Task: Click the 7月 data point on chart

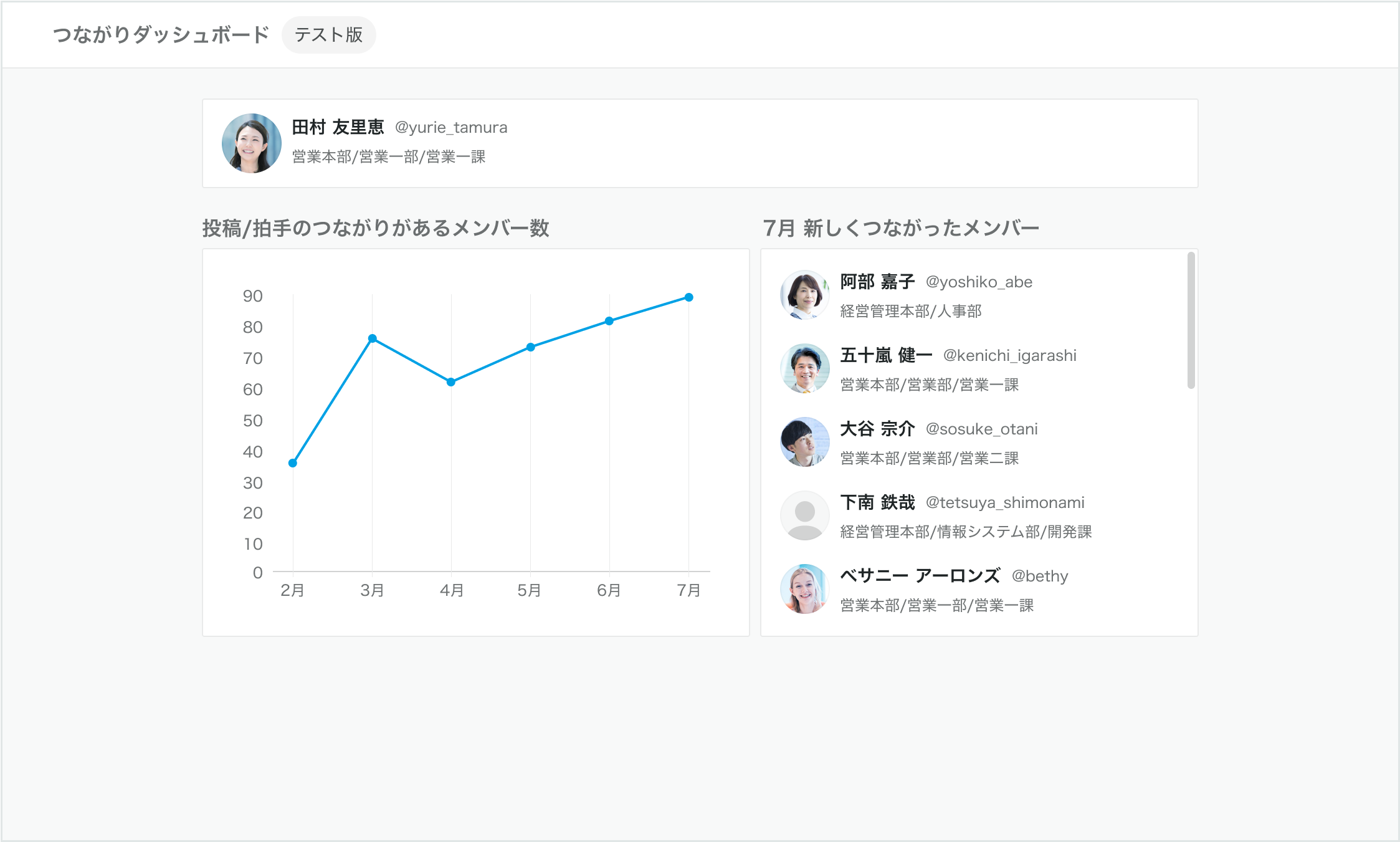Action: click(x=688, y=297)
